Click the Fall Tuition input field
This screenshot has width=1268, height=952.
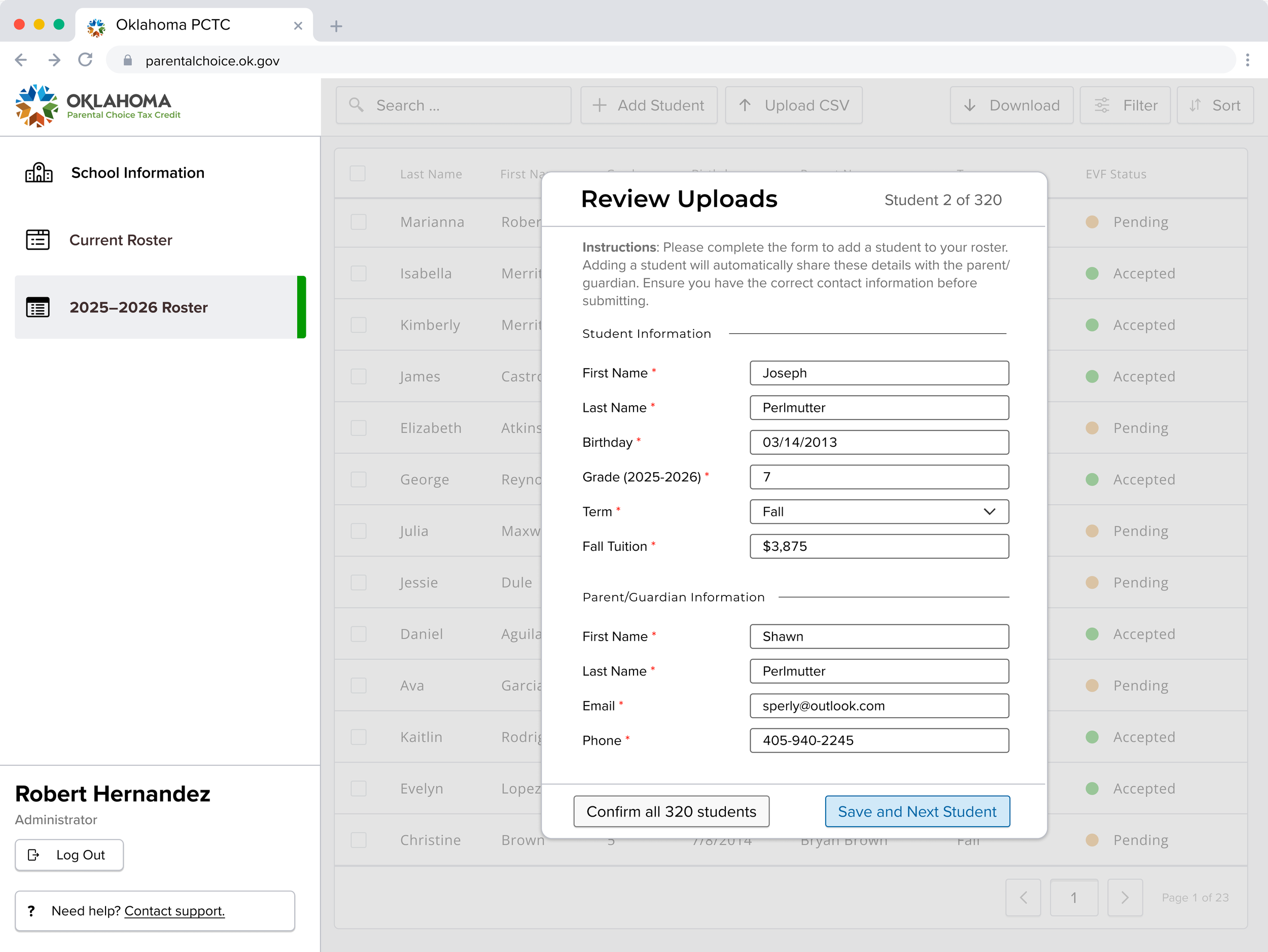pos(879,546)
